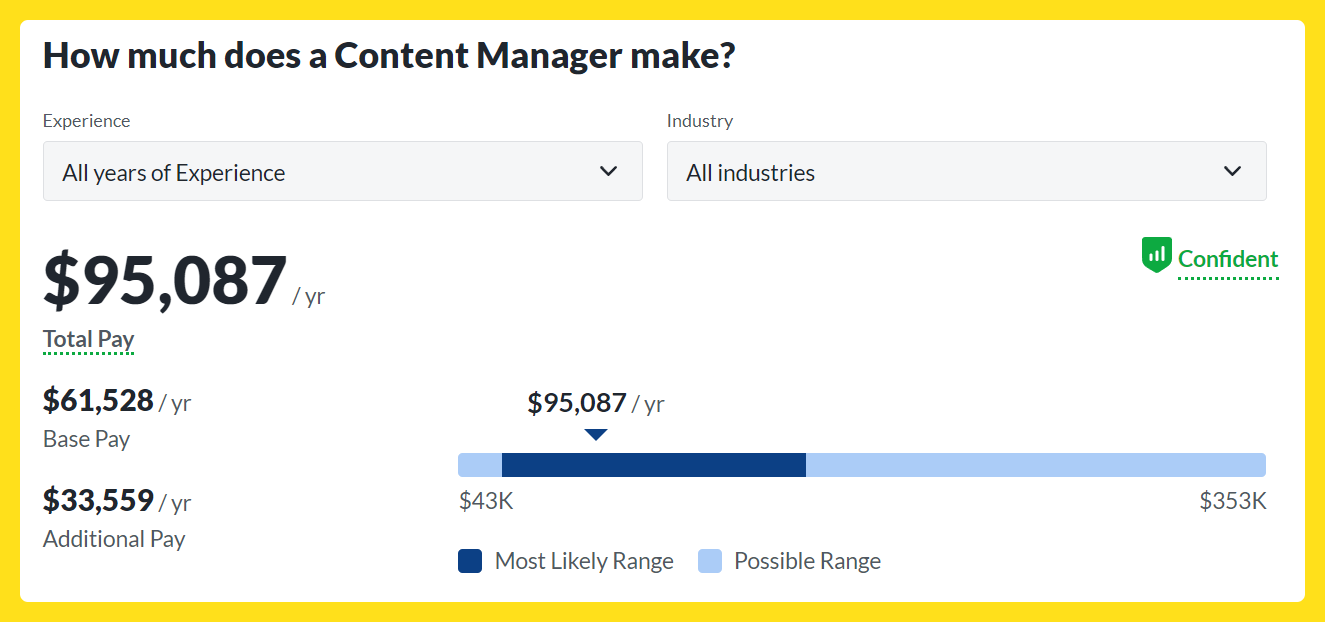The height and width of the screenshot is (622, 1325).
Task: Click the large $95,087 total pay amount
Action: pos(165,280)
